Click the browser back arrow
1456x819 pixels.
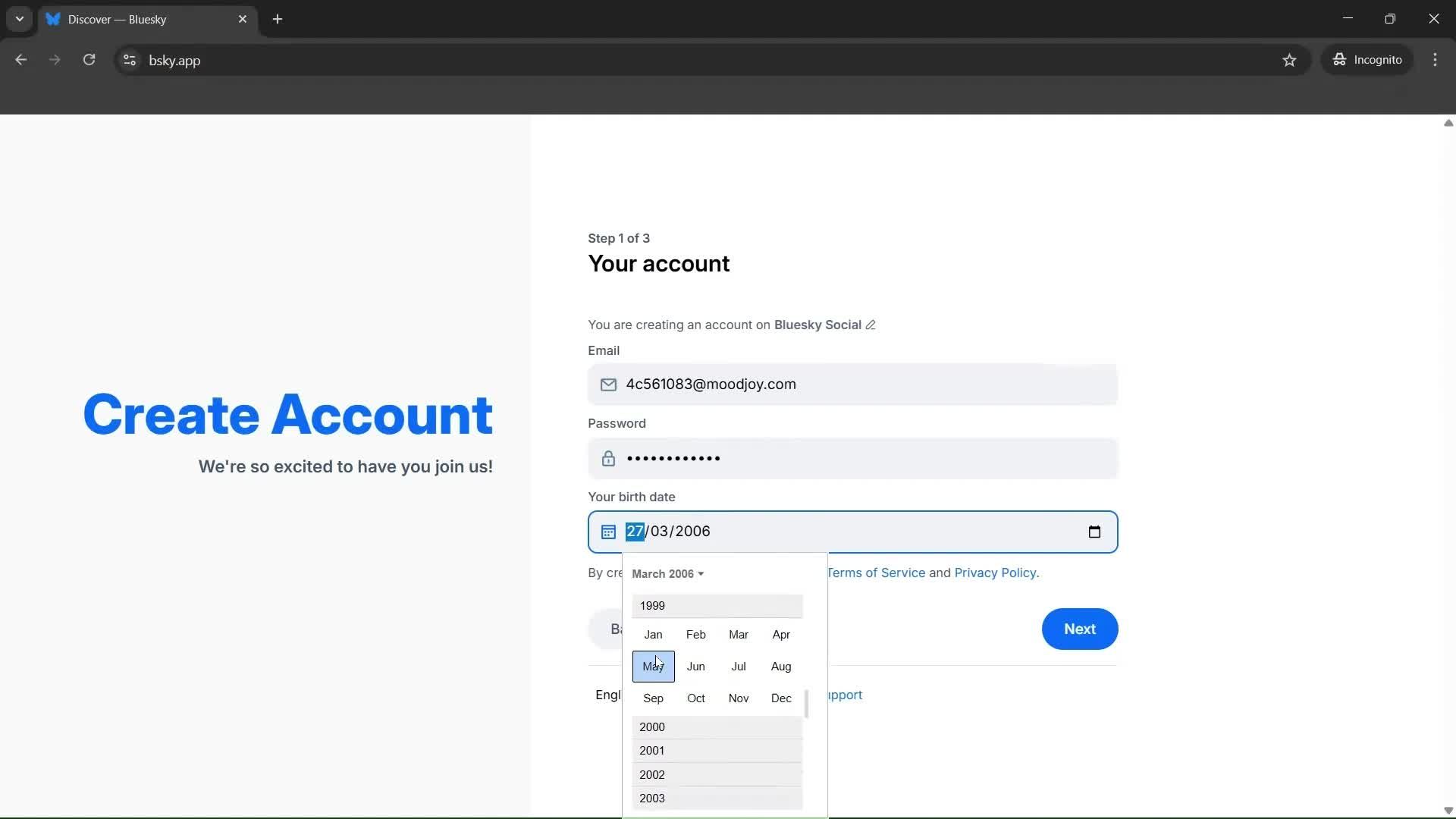point(20,60)
